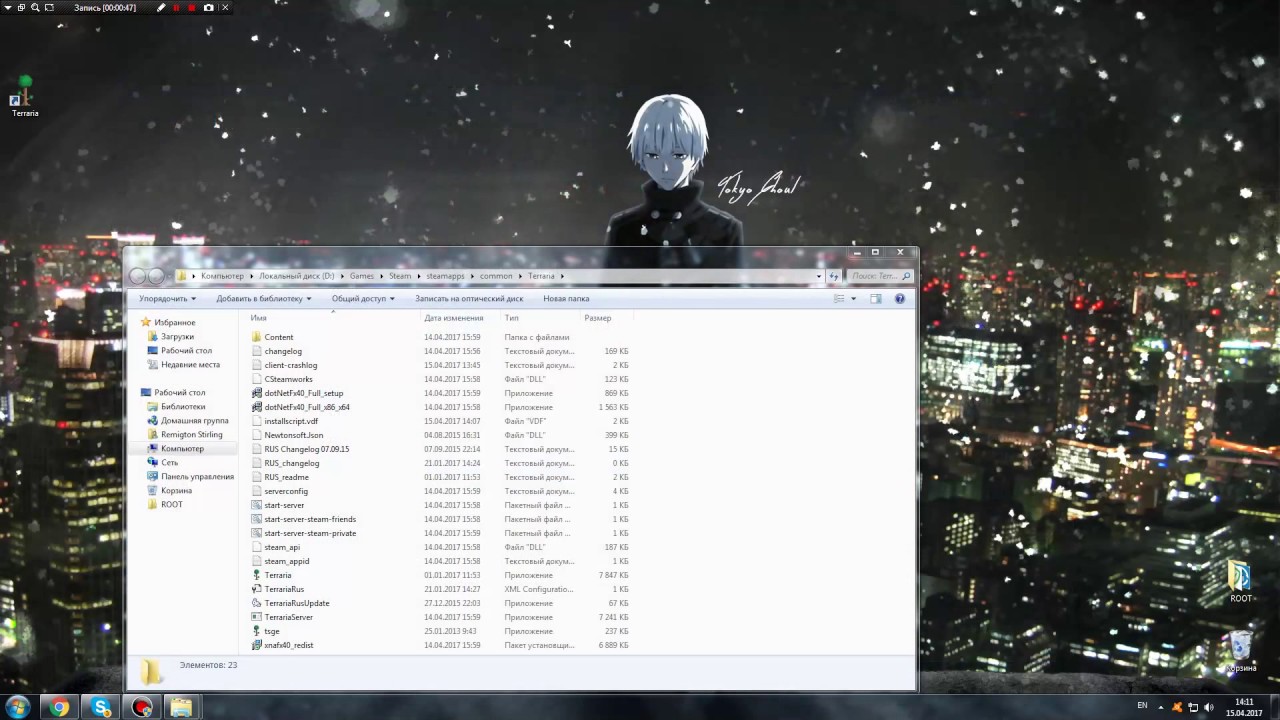Screen dimensions: 1280x720
Task: Stop the screen recording
Action: click(192, 7)
